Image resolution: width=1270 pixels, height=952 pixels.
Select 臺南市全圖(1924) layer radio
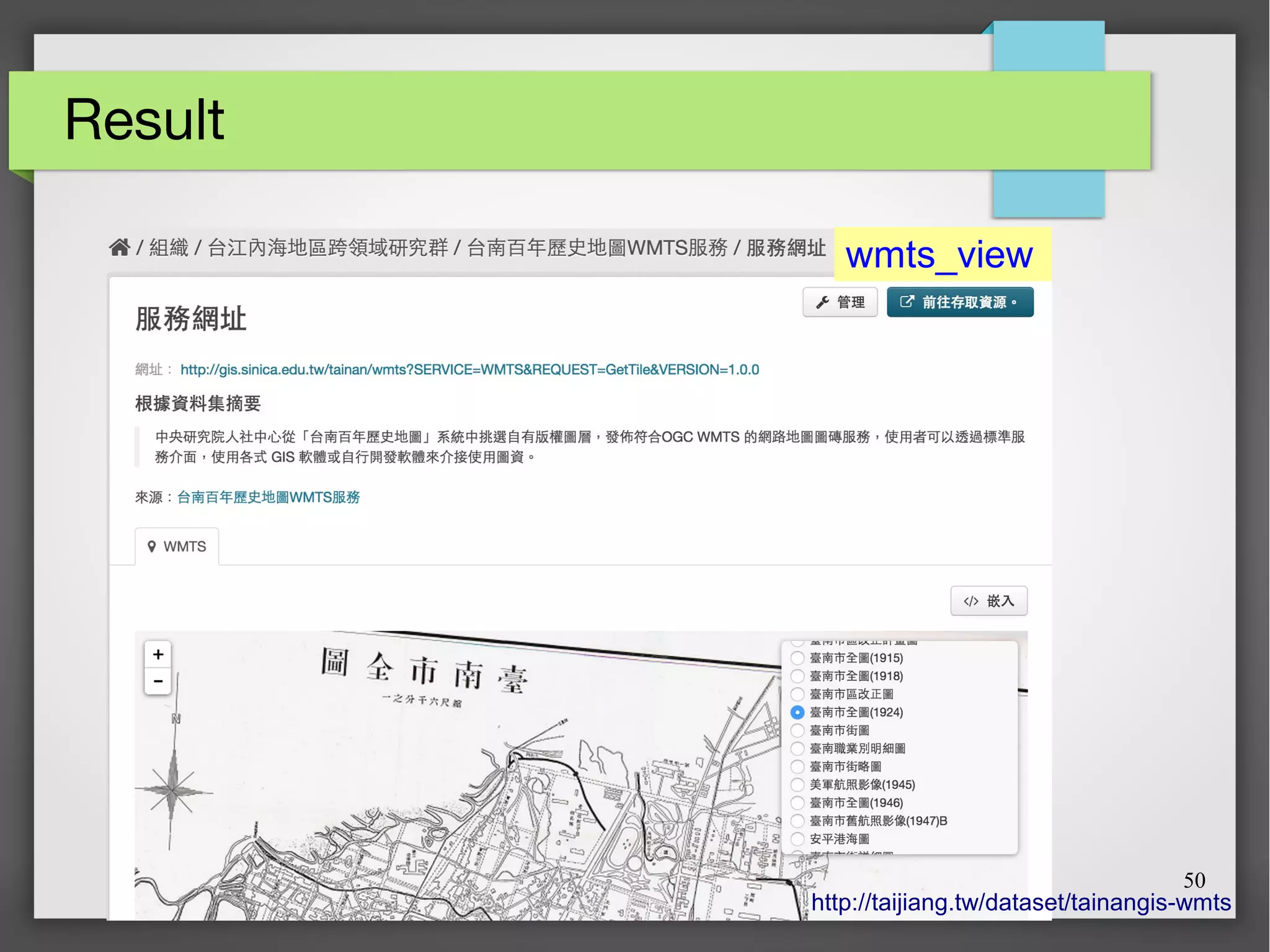[x=797, y=712]
